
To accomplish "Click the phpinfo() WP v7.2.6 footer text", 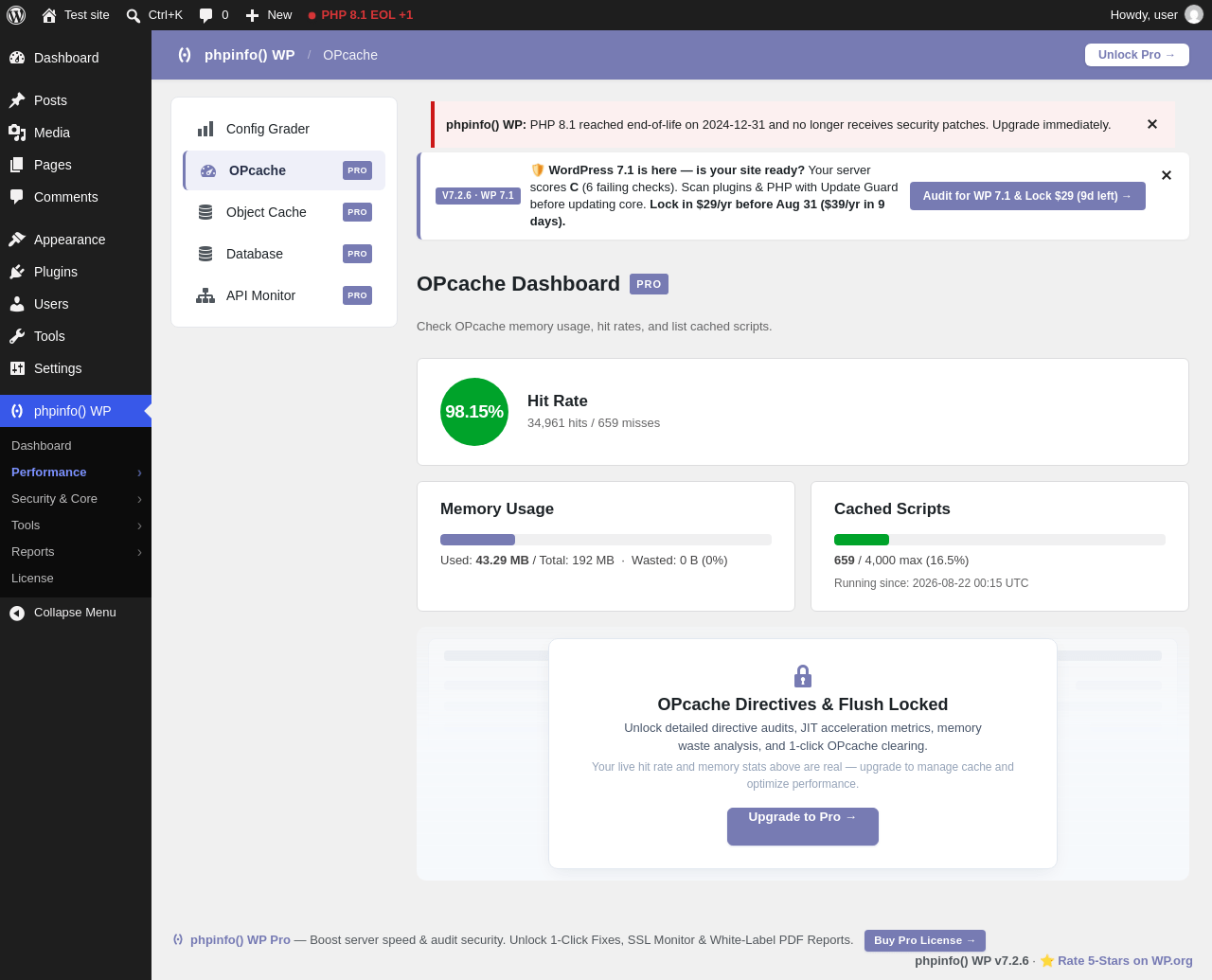I will pos(971,961).
